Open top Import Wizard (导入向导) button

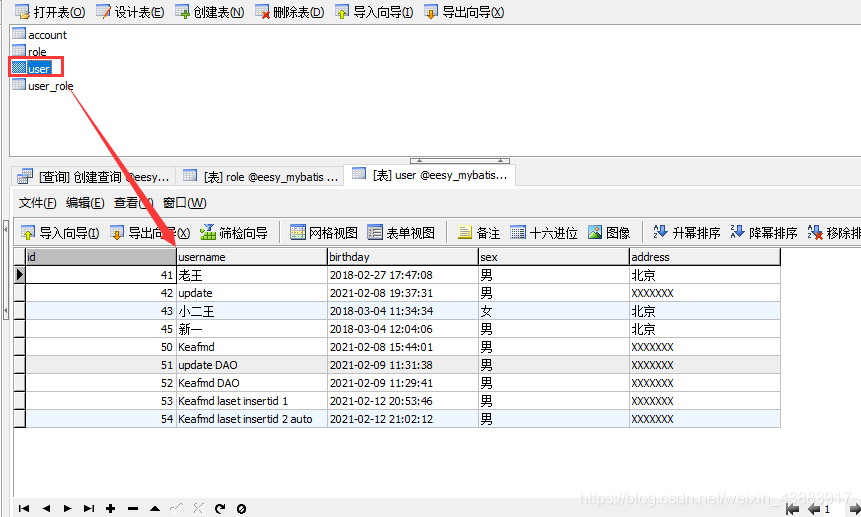coord(374,12)
